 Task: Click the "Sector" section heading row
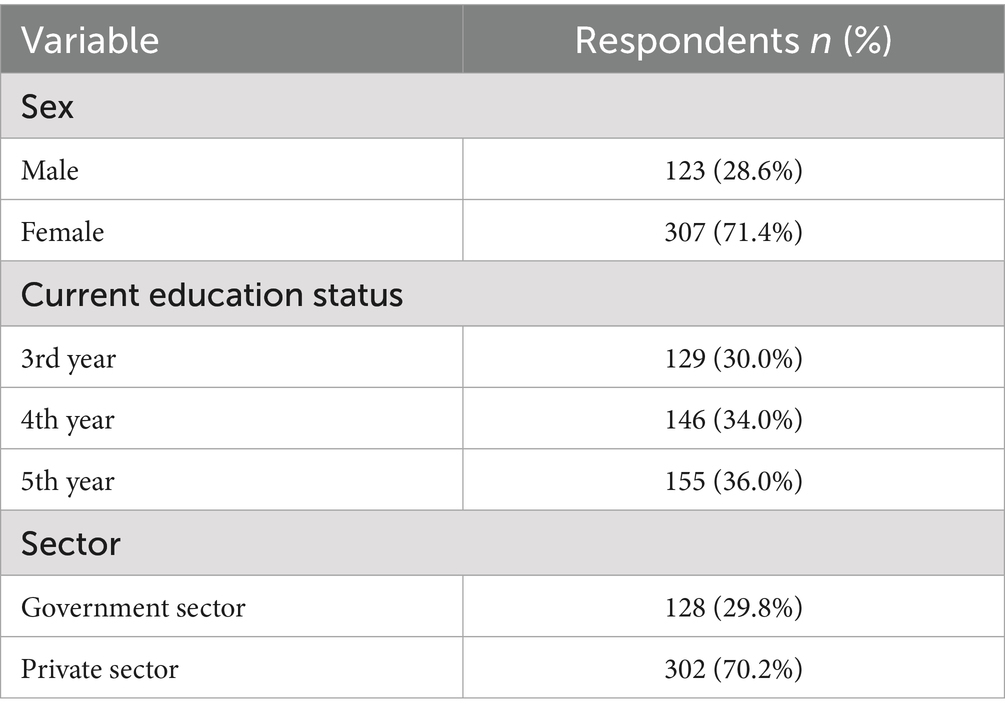[71, 544]
